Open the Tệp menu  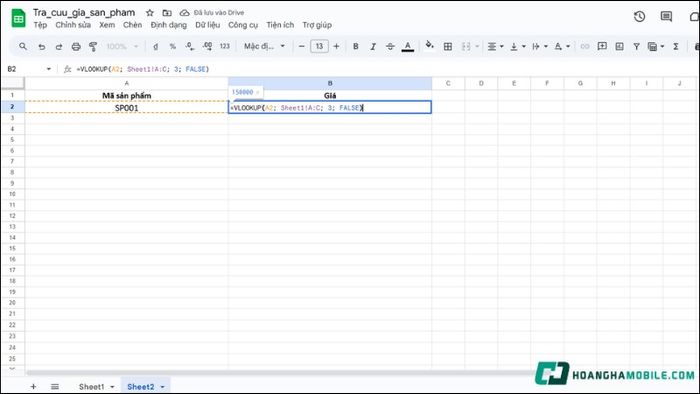point(40,25)
